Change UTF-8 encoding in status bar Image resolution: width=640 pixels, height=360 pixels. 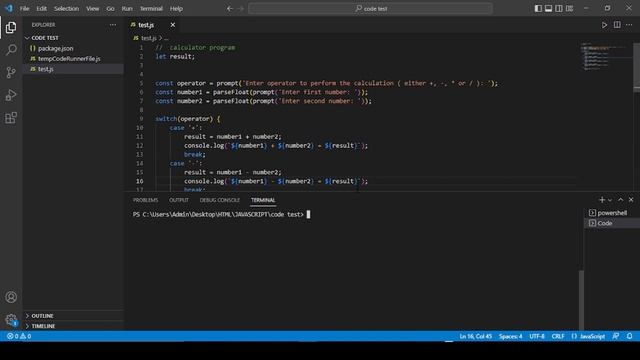tap(537, 336)
